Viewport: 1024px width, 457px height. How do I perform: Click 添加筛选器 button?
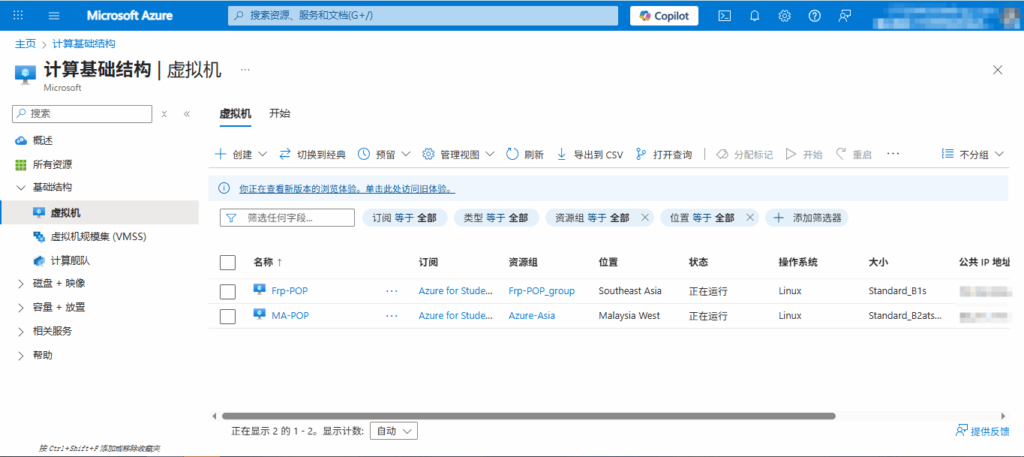click(x=807, y=217)
